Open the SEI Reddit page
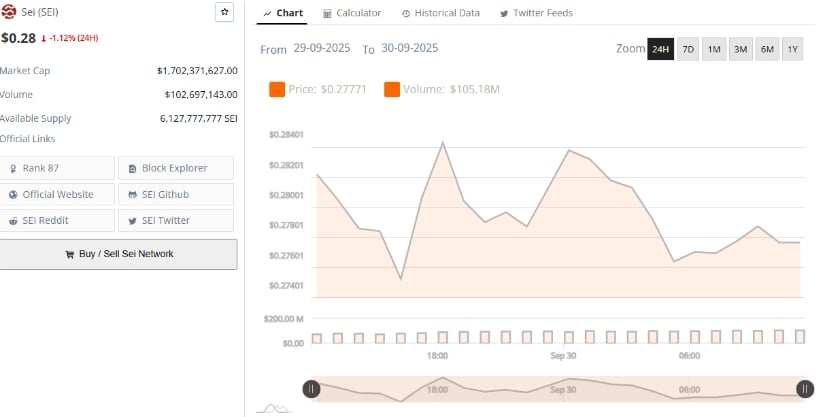The width and height of the screenshot is (825, 417). coord(58,220)
